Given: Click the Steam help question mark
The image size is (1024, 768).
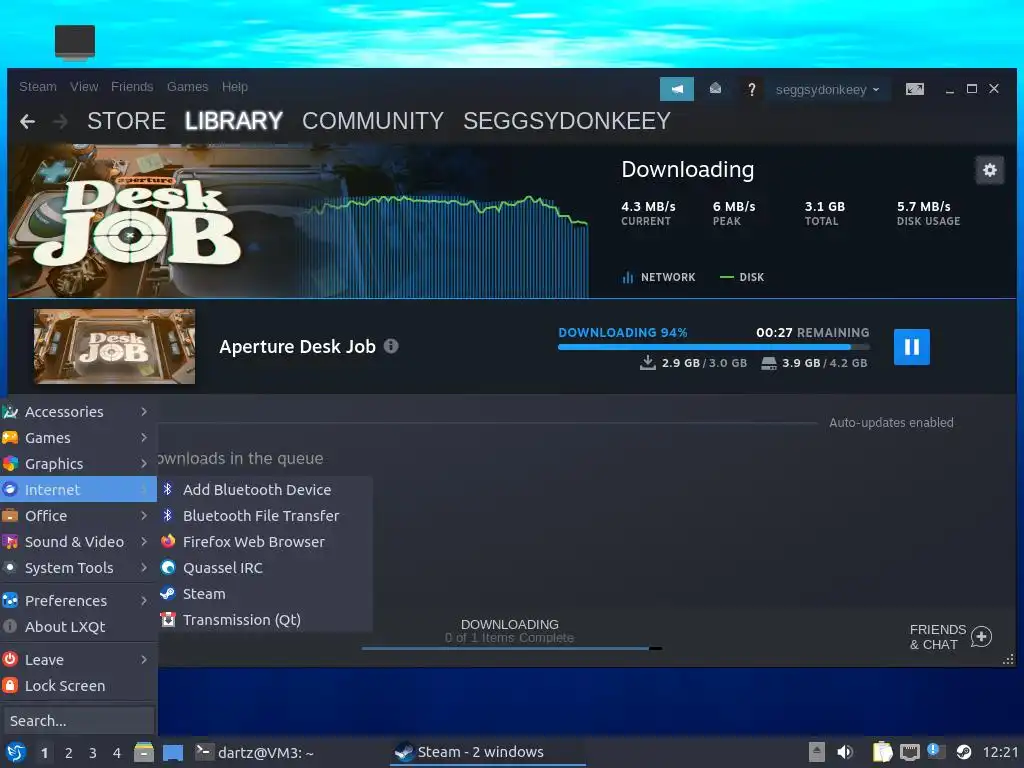Looking at the screenshot, I should 752,89.
